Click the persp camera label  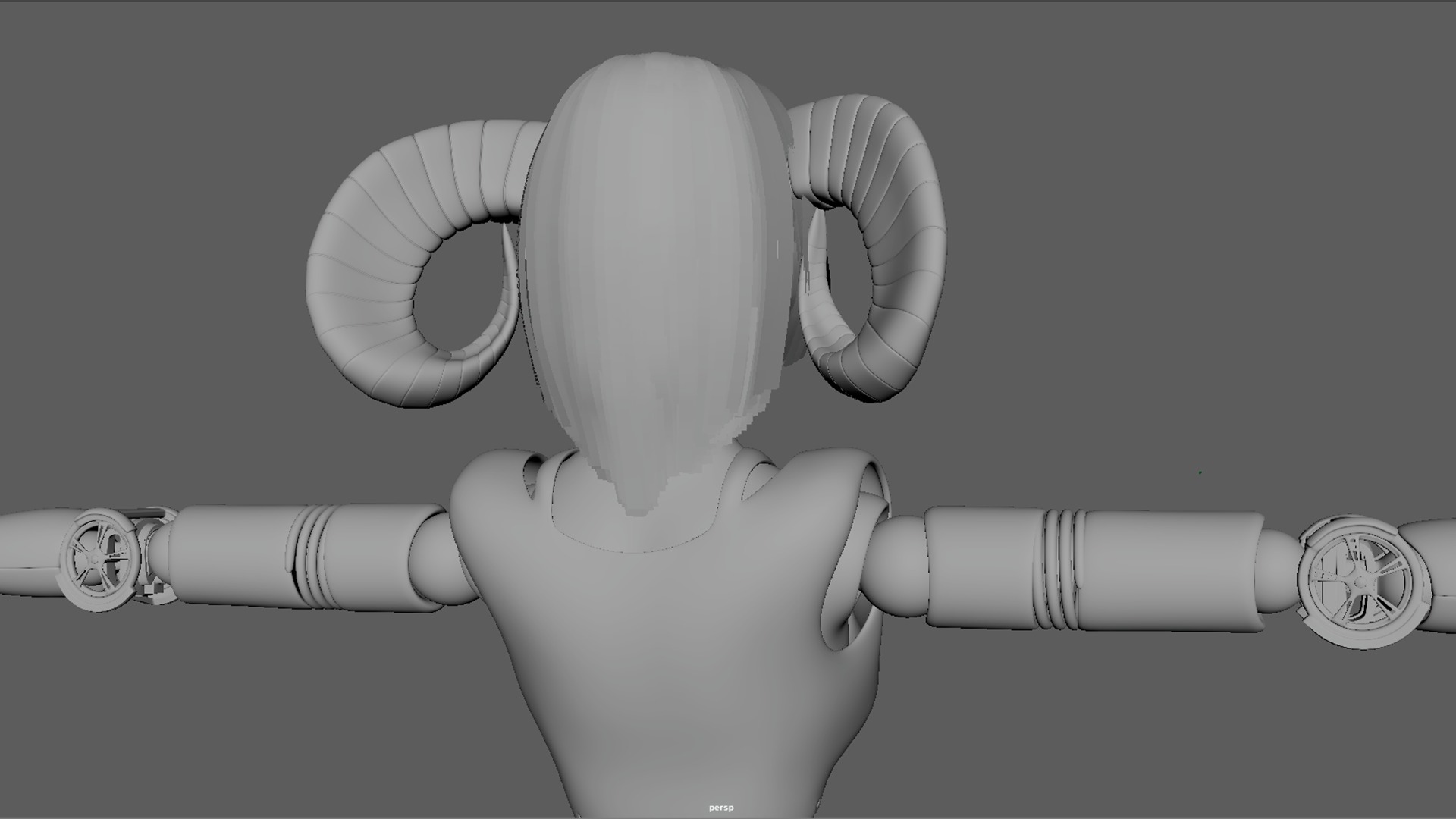pos(721,808)
